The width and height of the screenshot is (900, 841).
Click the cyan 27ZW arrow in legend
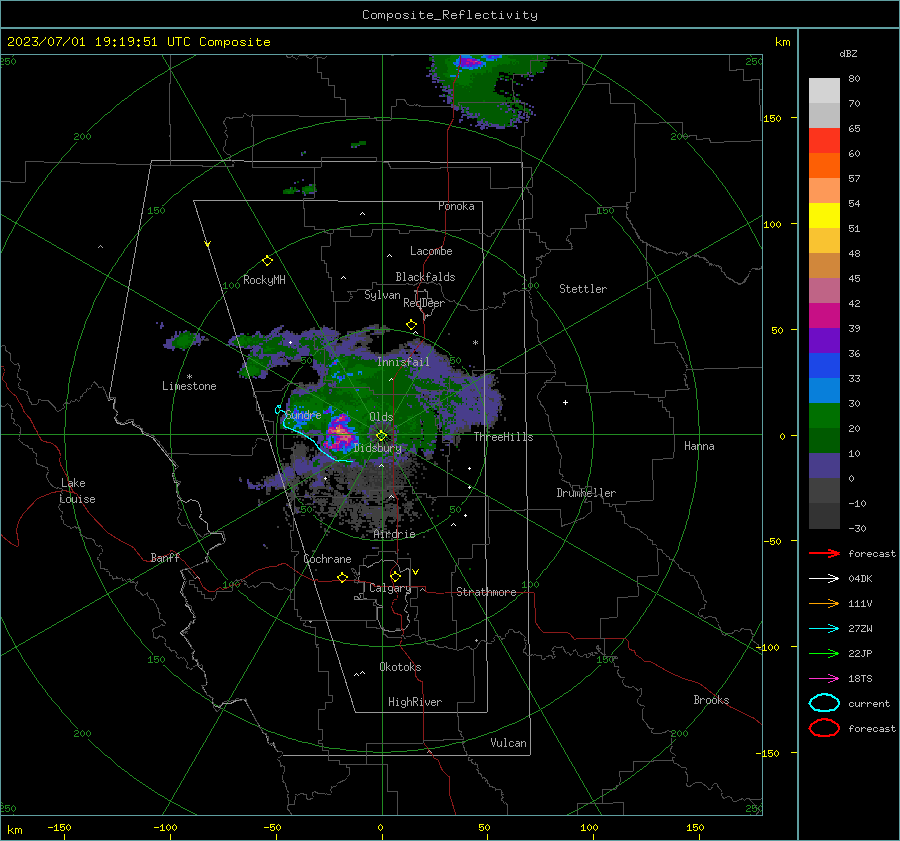824,629
